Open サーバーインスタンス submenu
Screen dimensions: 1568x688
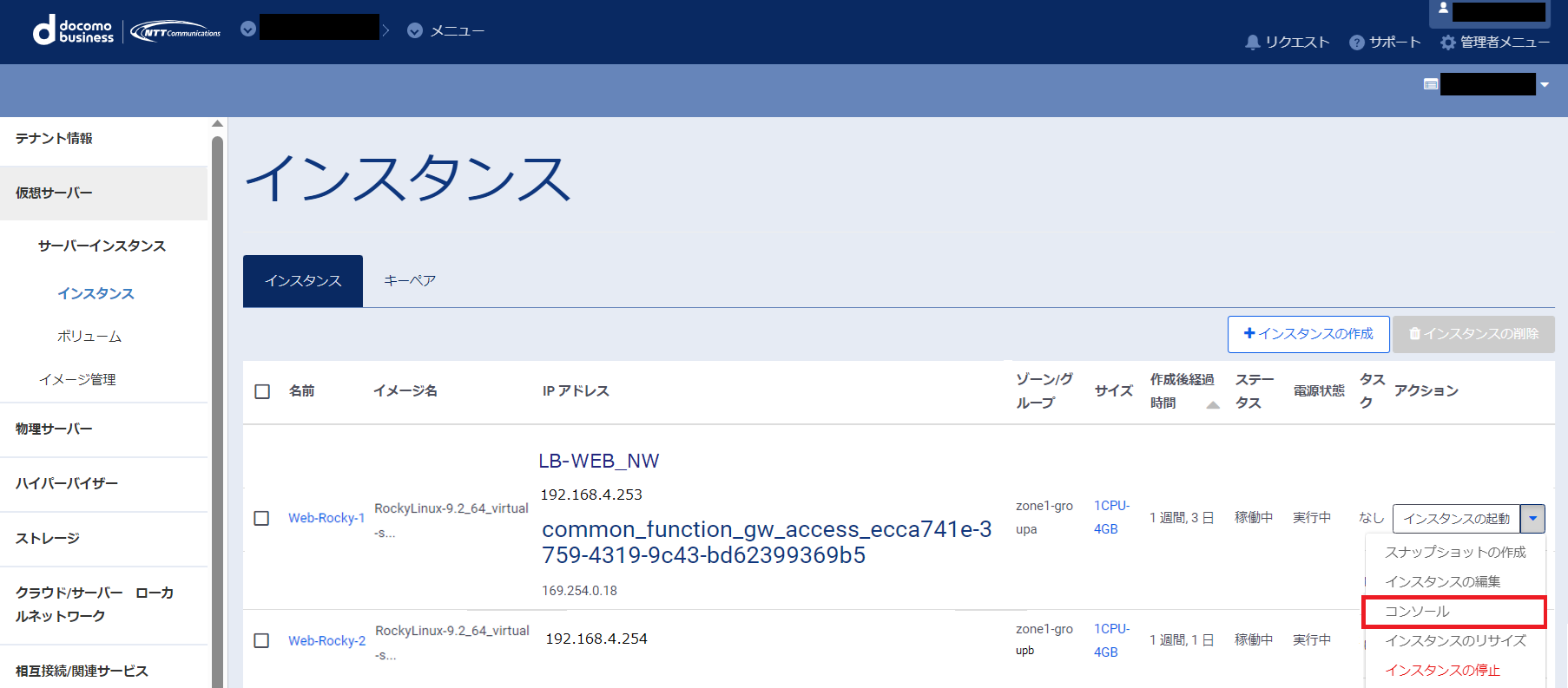pos(102,246)
